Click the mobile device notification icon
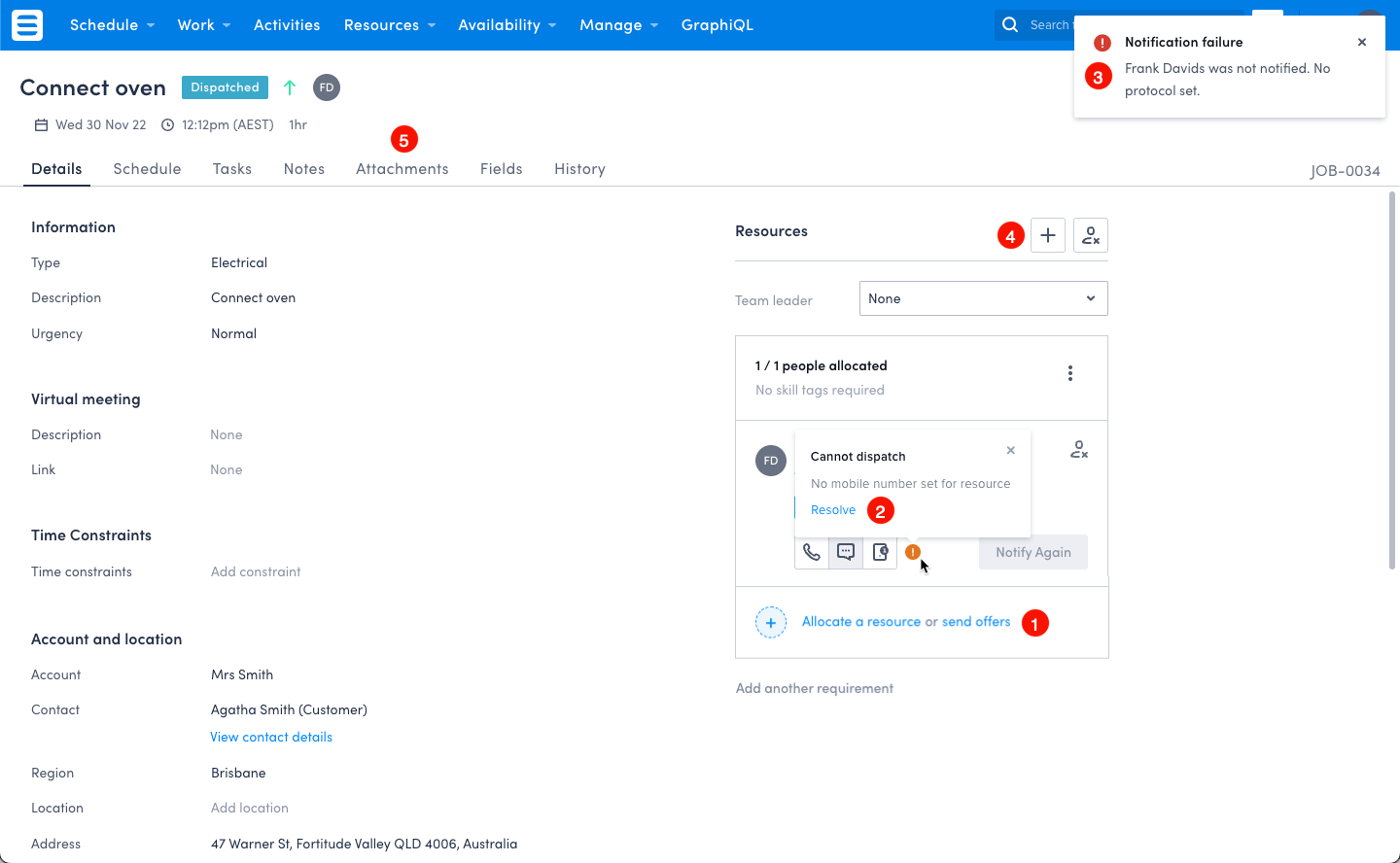 880,552
